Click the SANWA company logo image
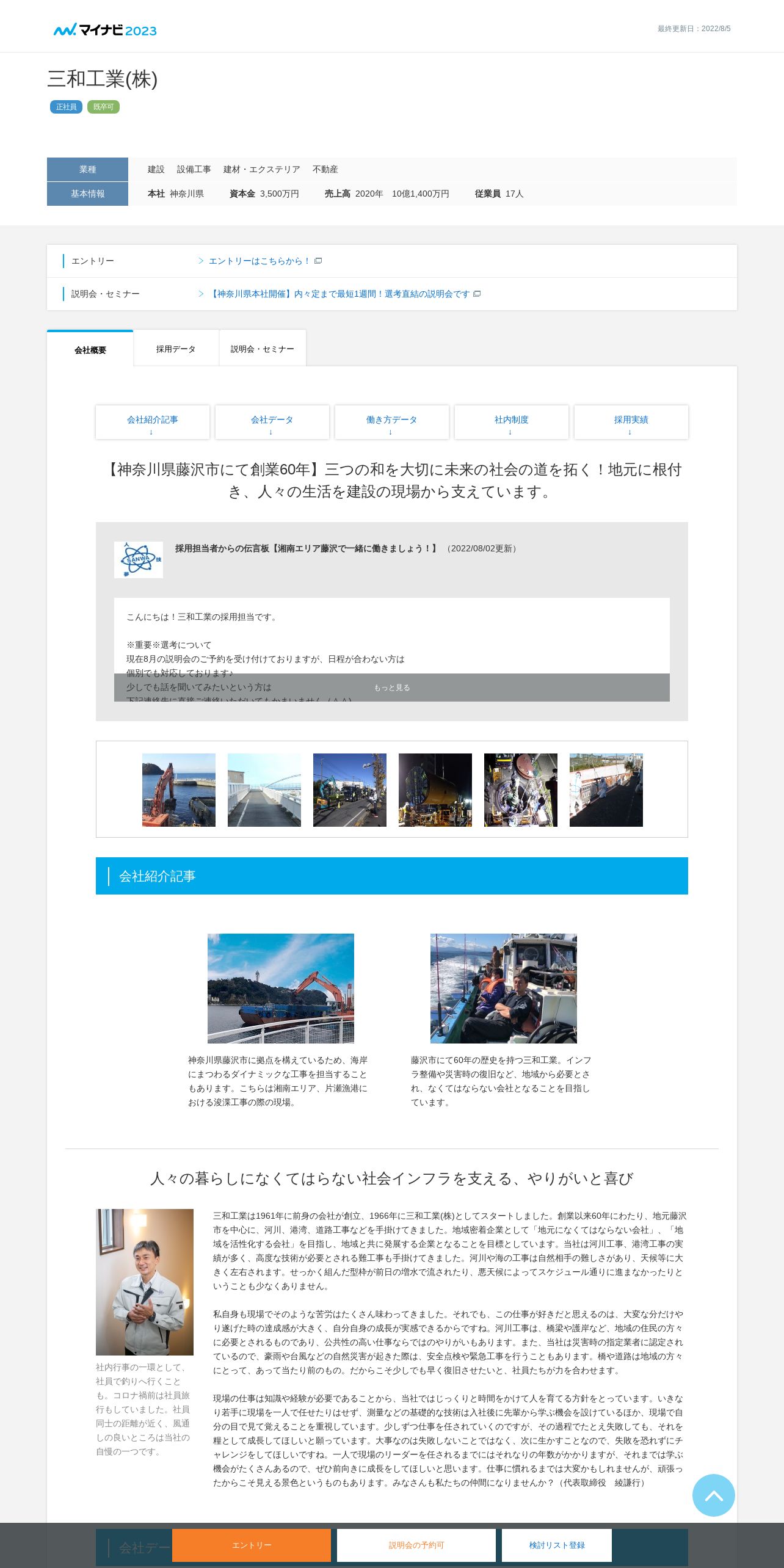The height and width of the screenshot is (1568, 784). click(x=139, y=559)
